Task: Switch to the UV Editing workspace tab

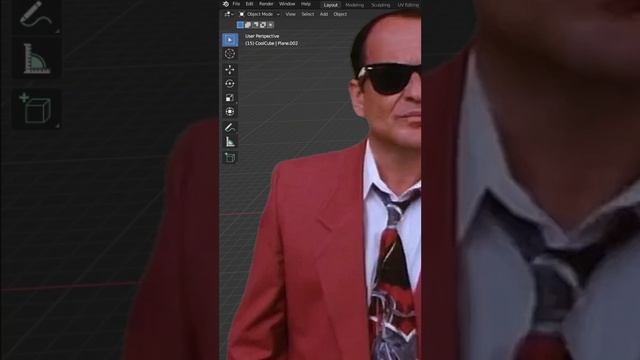Action: [x=408, y=5]
